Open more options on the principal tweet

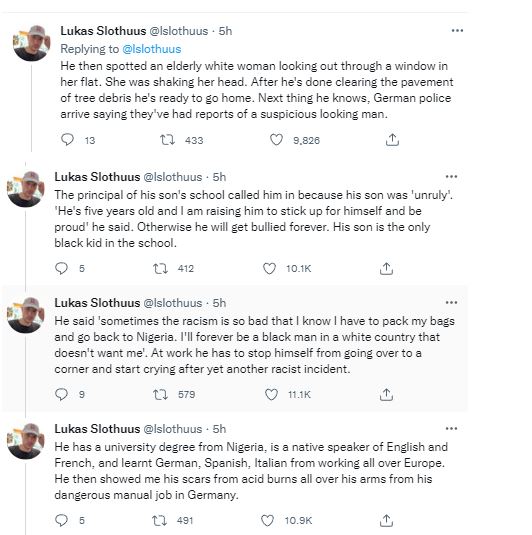pyautogui.click(x=451, y=177)
